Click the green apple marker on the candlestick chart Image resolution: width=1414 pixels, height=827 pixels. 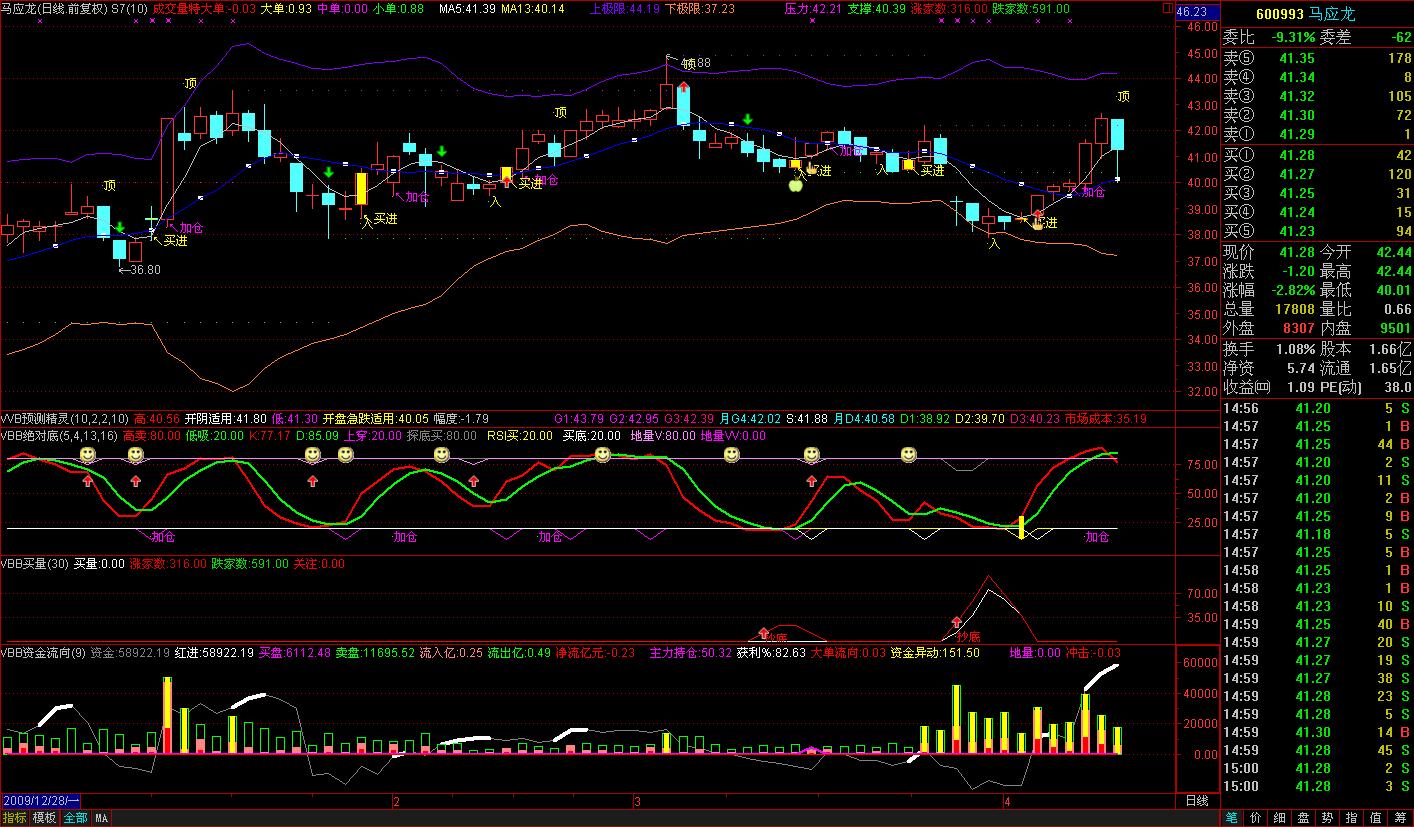(x=796, y=184)
